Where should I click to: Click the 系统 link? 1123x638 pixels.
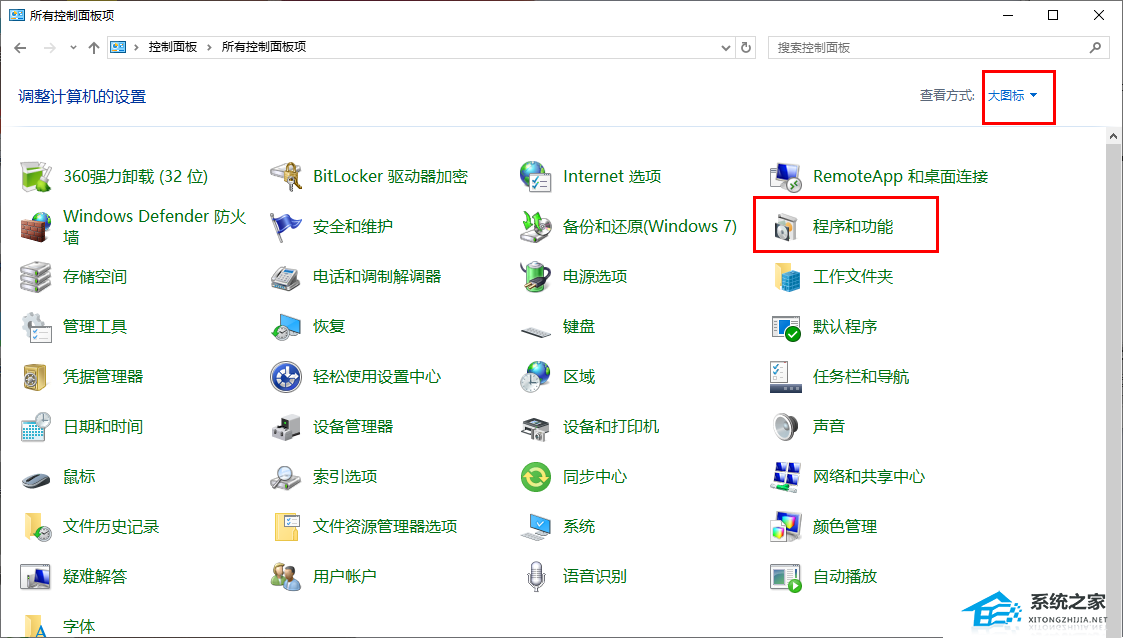pos(579,526)
